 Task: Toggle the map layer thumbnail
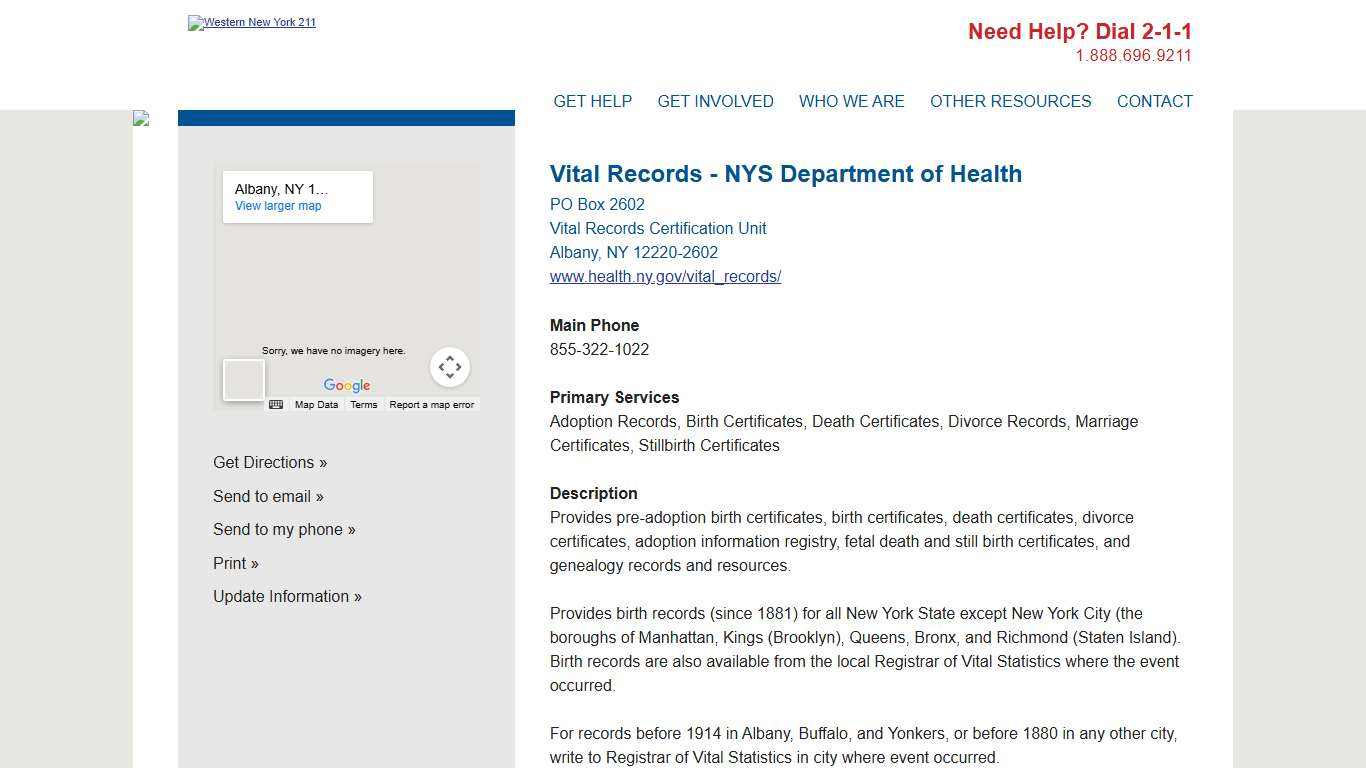pyautogui.click(x=244, y=380)
